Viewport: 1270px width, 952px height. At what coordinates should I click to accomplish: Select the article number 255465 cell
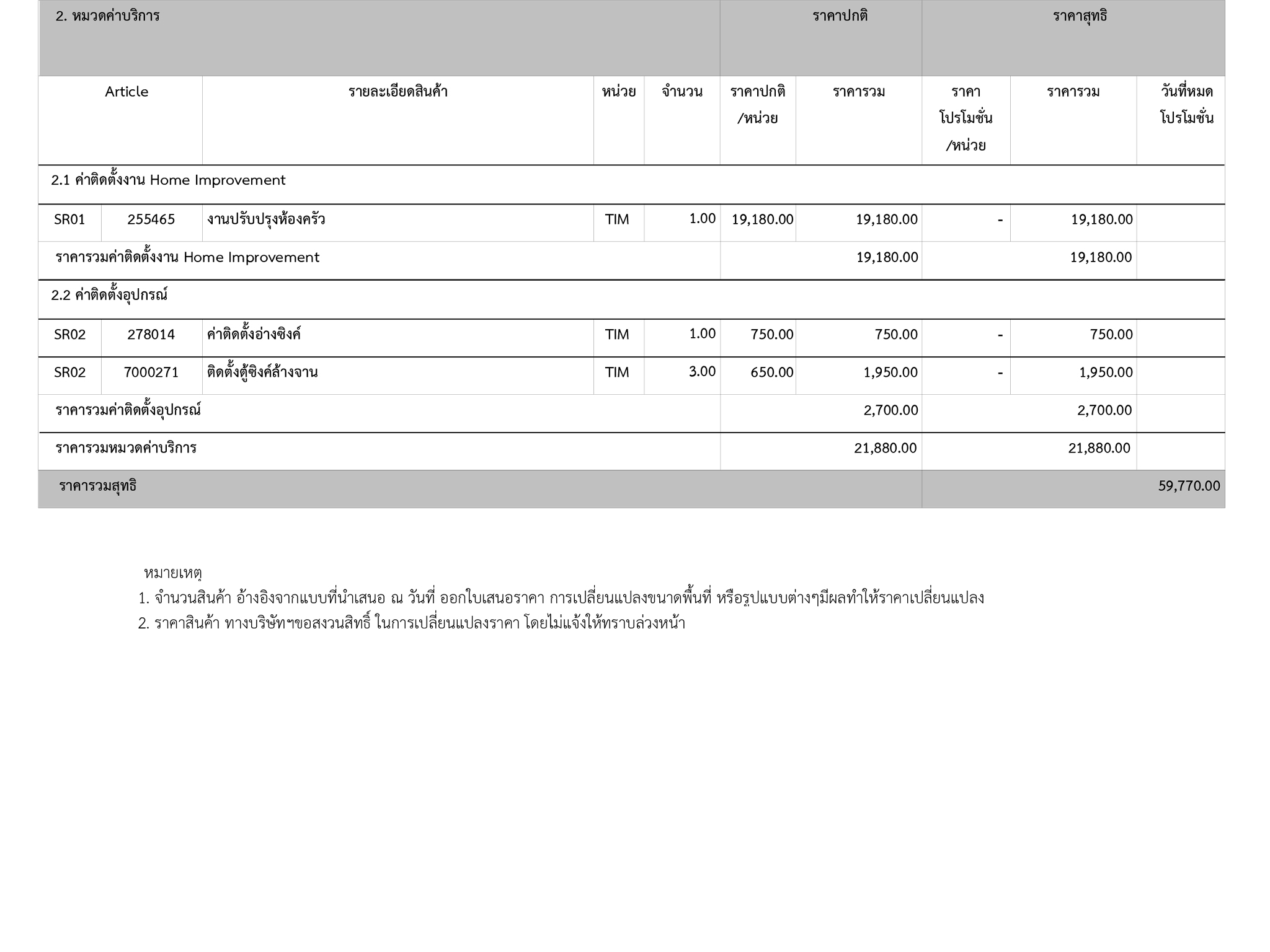click(x=151, y=219)
